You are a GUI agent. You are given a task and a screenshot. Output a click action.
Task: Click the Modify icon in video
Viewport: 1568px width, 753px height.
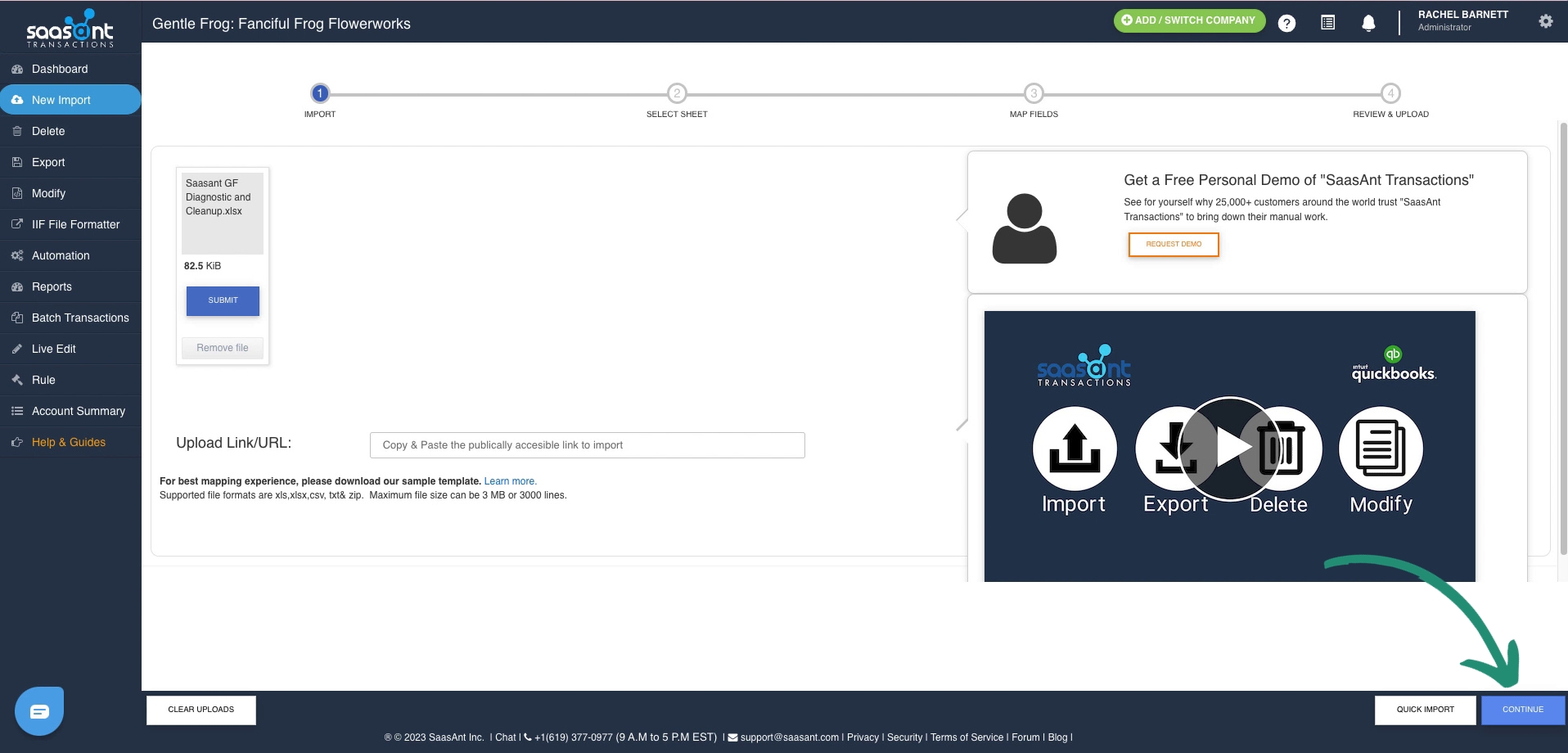point(1381,449)
